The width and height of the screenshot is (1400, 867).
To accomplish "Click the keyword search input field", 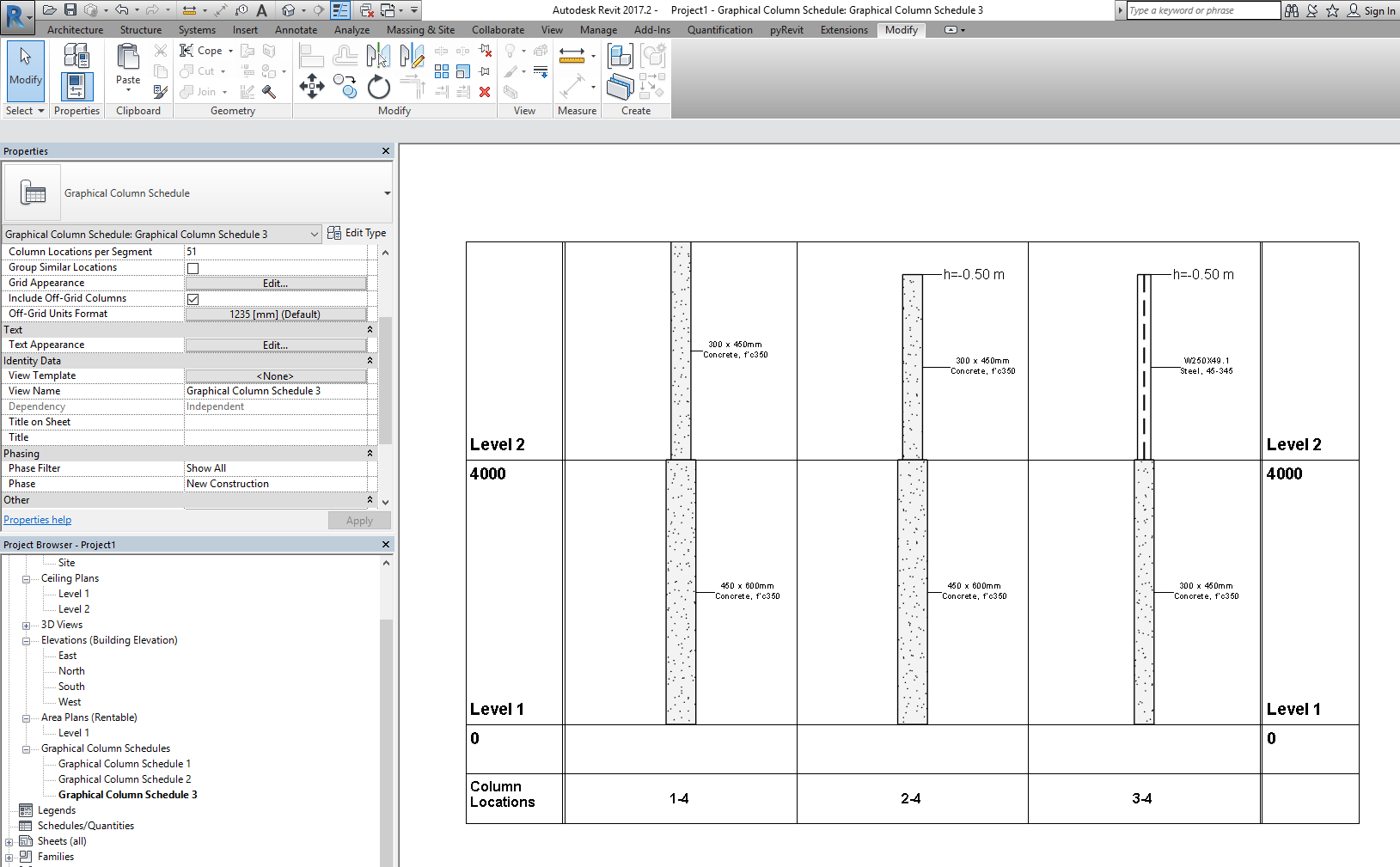I will coord(1203,10).
